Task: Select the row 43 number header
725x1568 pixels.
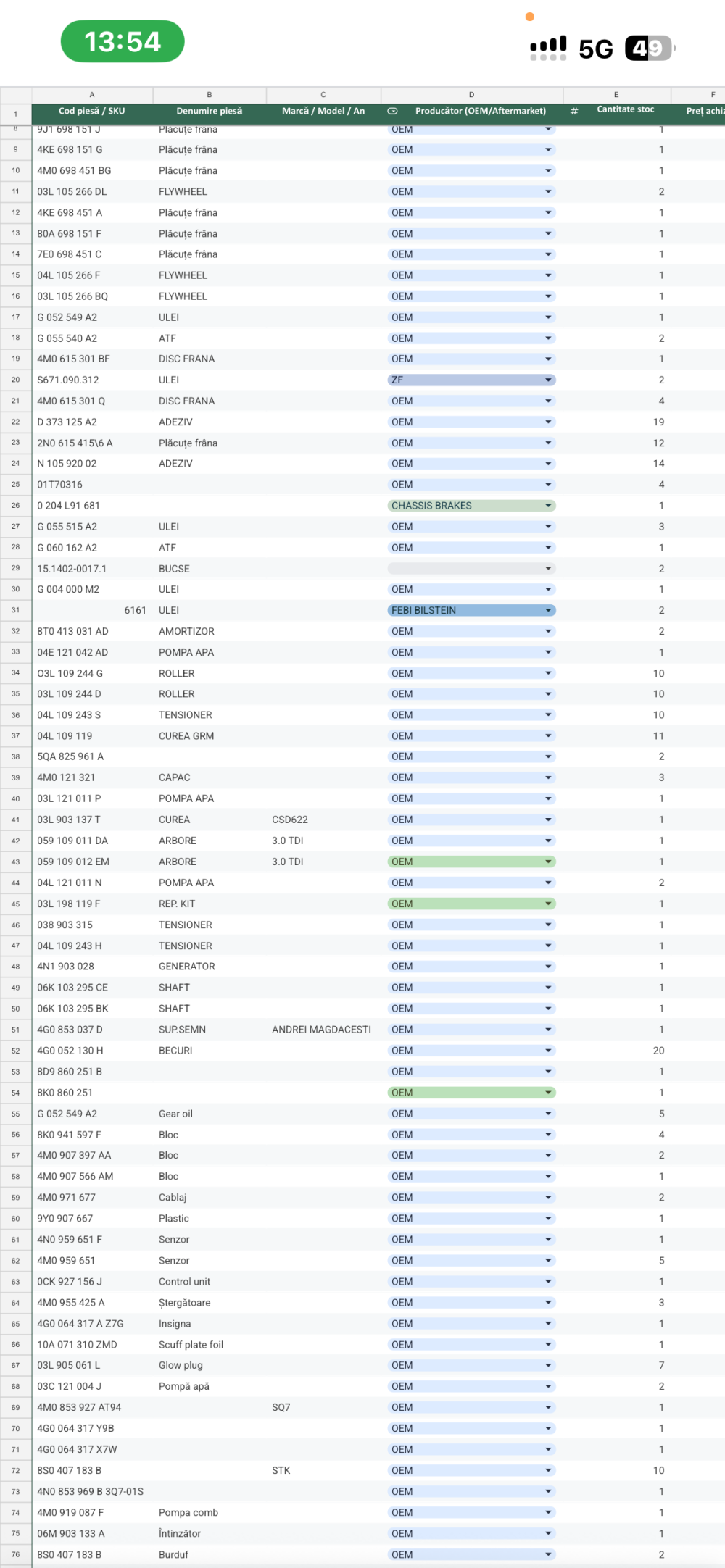Action: [15, 862]
